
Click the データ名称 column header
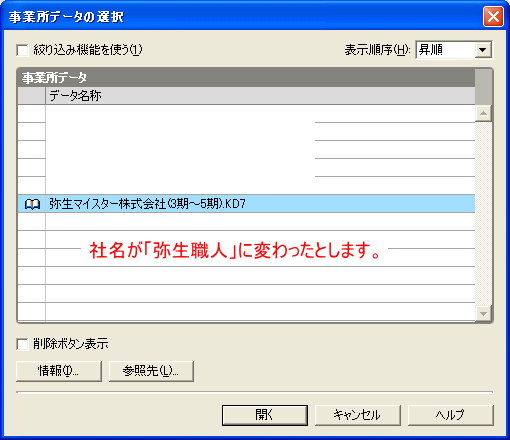tap(260, 96)
